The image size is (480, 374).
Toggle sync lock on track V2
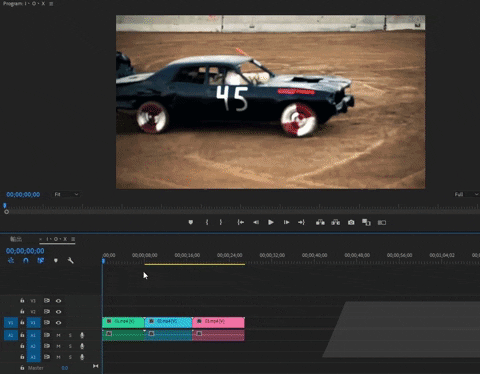coord(47,311)
